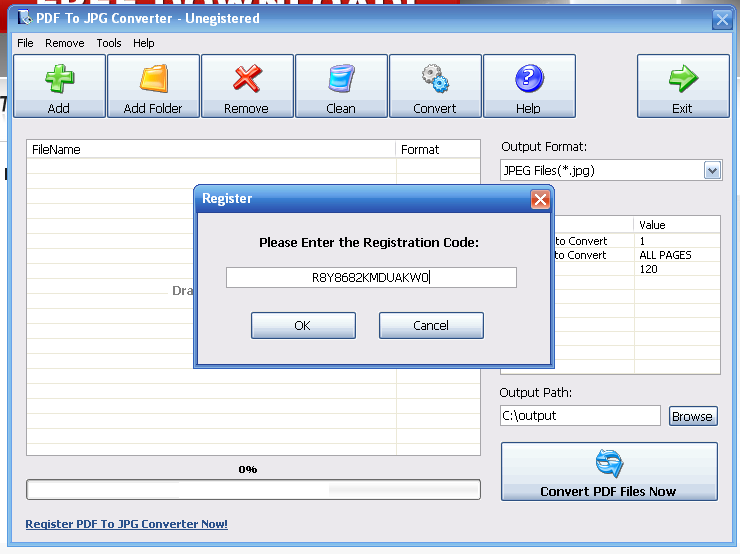740x554 pixels.
Task: Close the Register dialog with the red X
Action: tap(540, 199)
